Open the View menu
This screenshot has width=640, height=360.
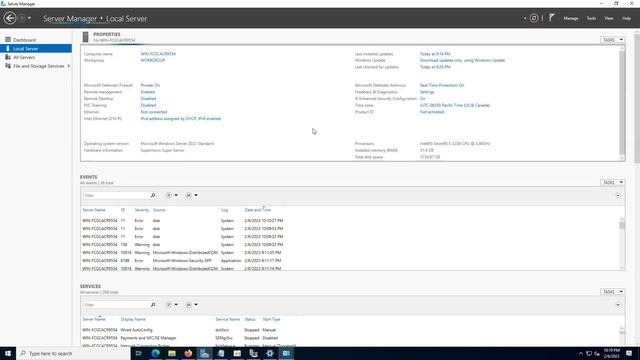pos(609,18)
